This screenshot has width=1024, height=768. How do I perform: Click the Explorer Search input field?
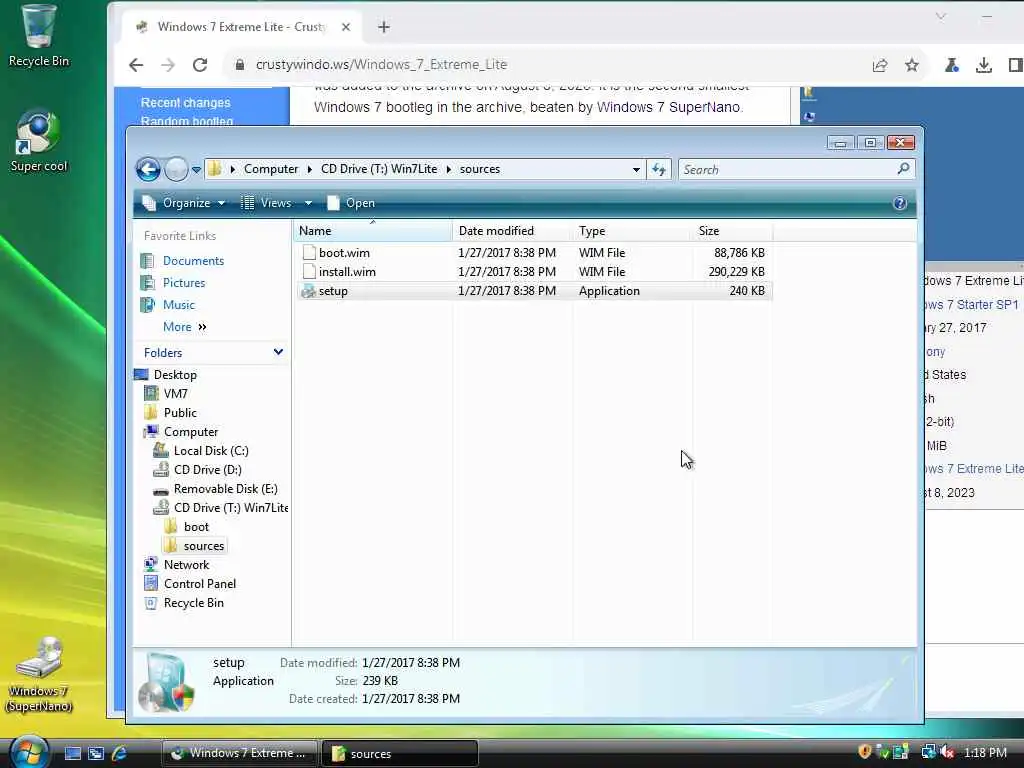(x=787, y=170)
